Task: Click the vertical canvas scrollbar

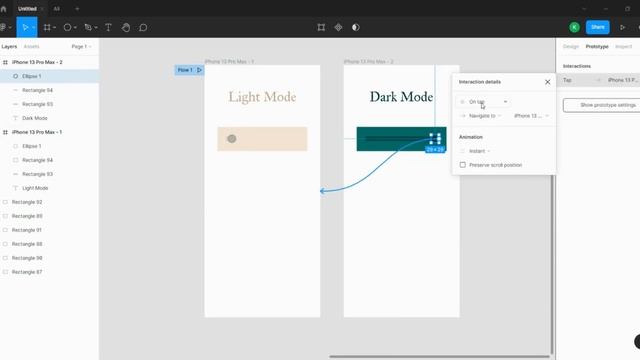Action: point(552,264)
